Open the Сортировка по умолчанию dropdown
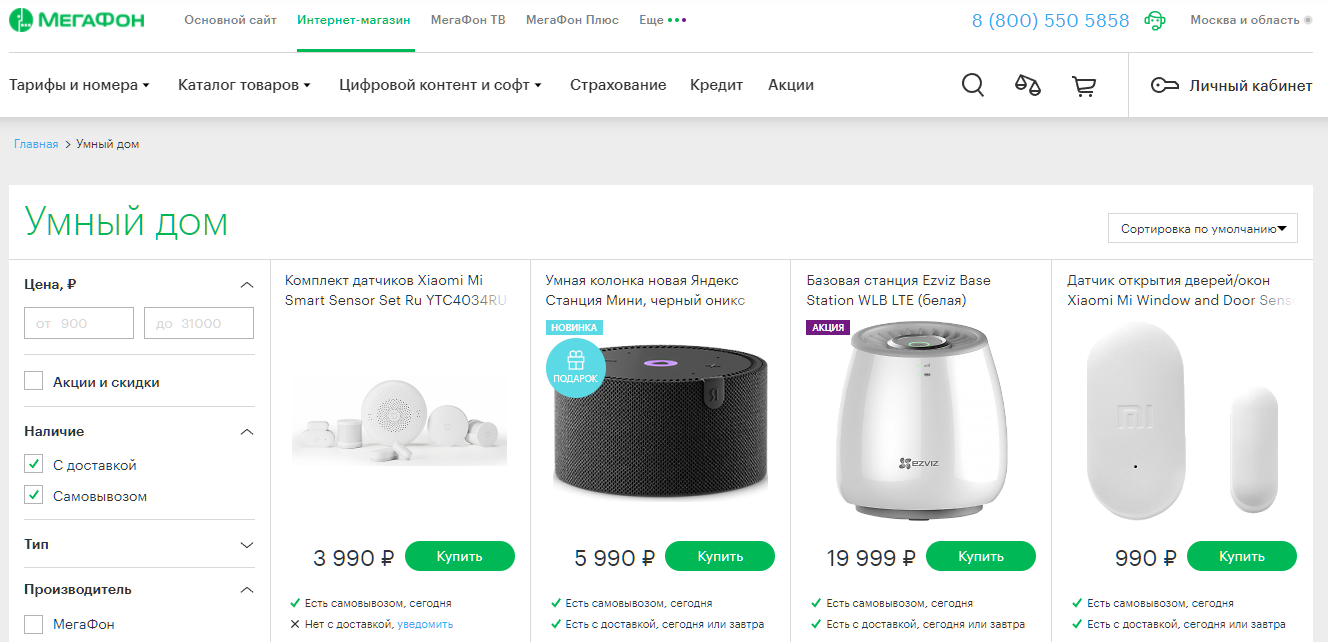Viewport: 1328px width, 642px height. coord(1202,228)
